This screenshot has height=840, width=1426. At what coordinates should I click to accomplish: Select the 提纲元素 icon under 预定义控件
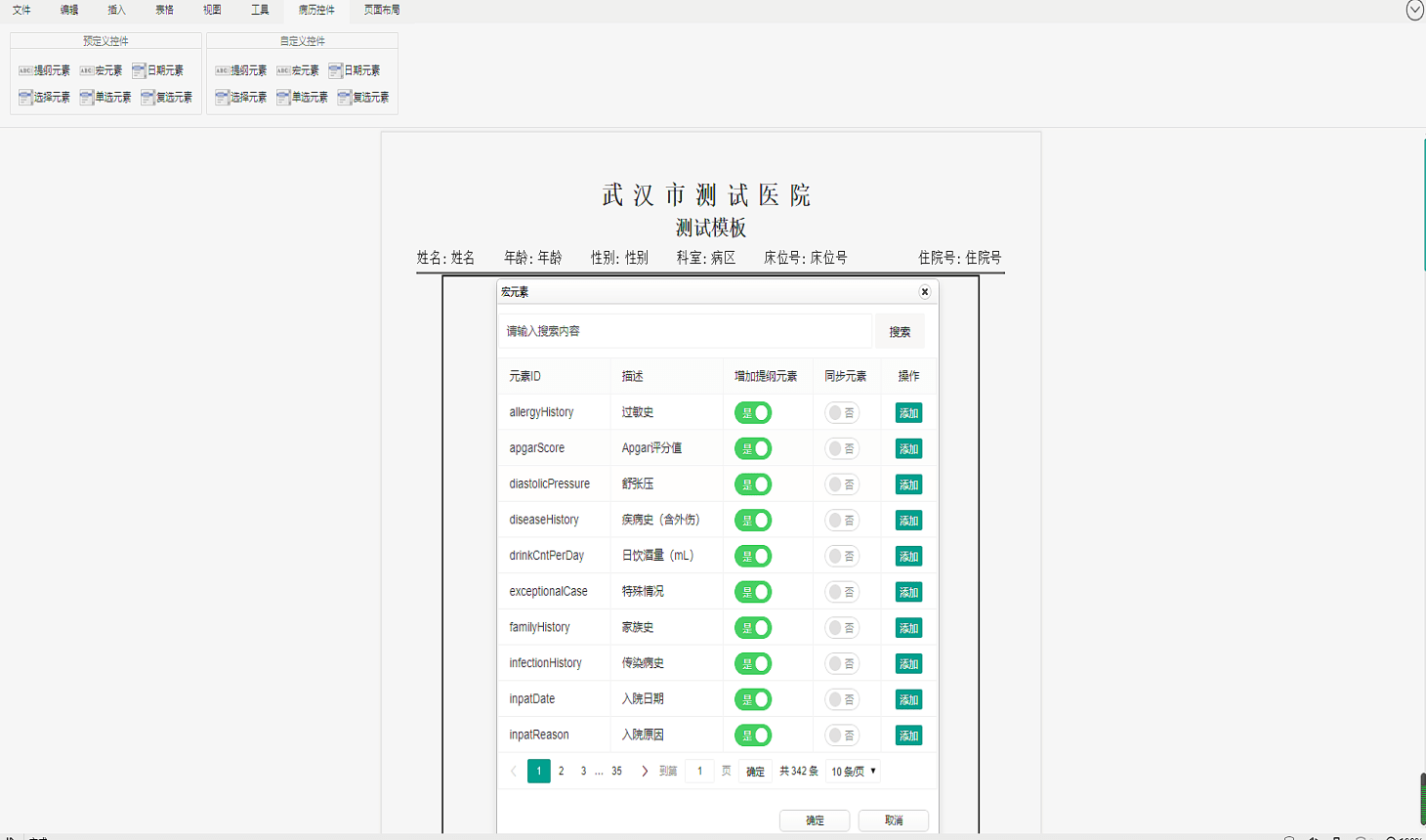(x=43, y=69)
